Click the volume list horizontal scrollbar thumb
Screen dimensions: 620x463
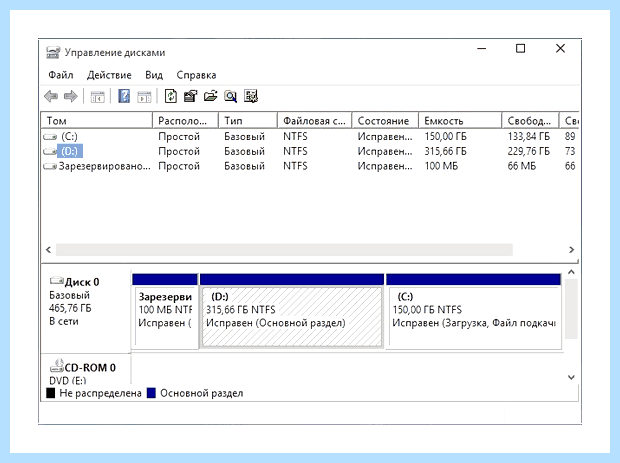coord(284,249)
